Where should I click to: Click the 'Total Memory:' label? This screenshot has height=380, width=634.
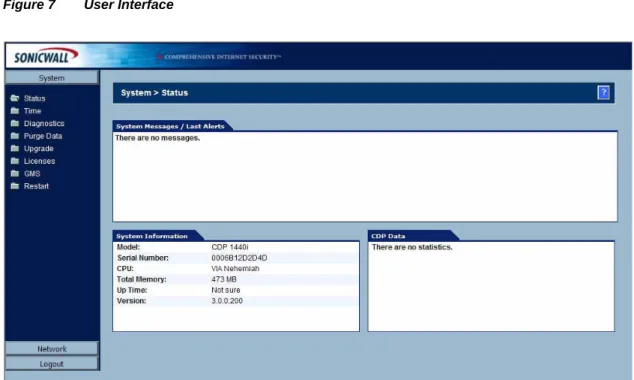pyautogui.click(x=142, y=279)
